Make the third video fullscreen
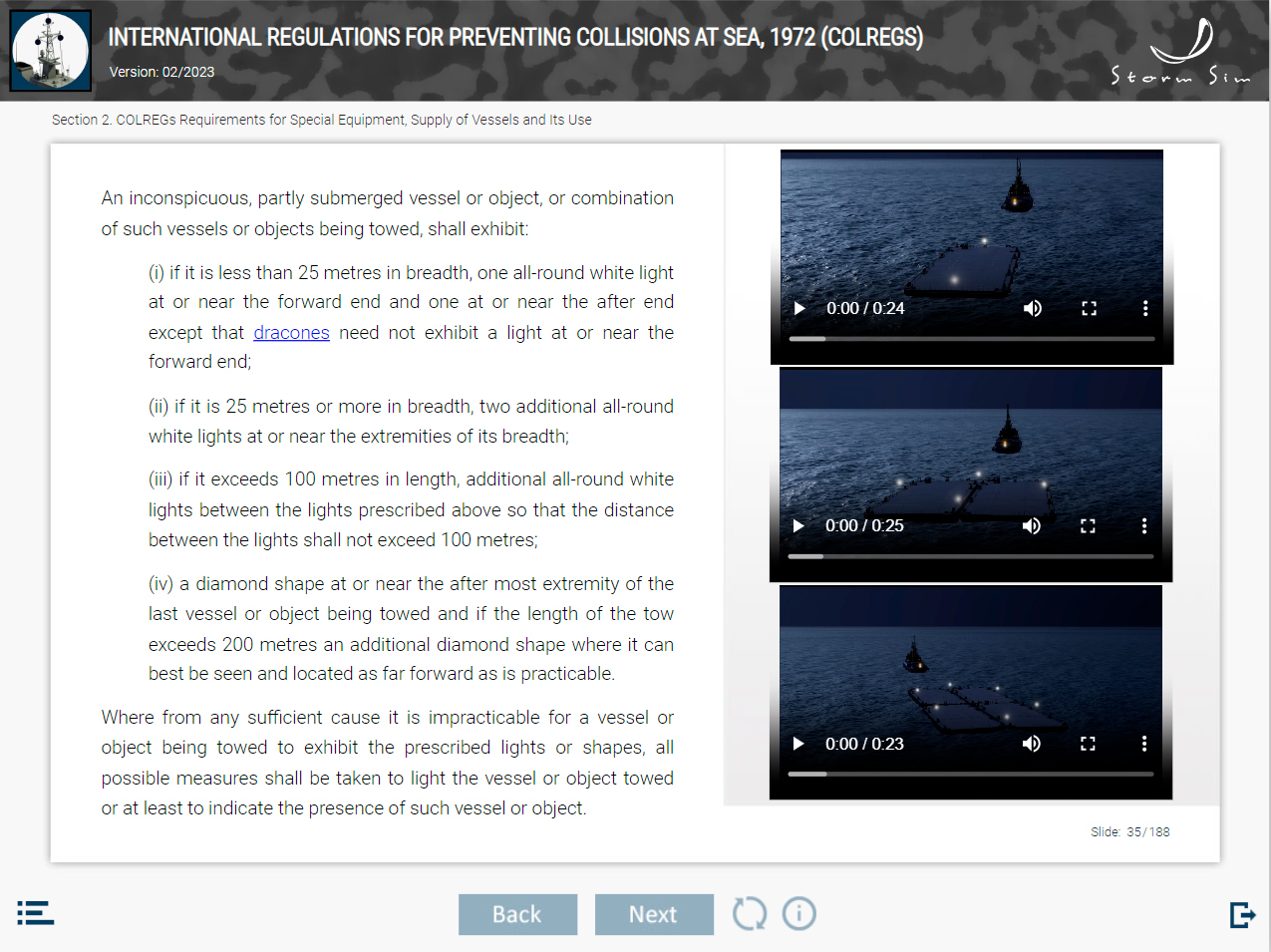1271x952 pixels. [1088, 744]
